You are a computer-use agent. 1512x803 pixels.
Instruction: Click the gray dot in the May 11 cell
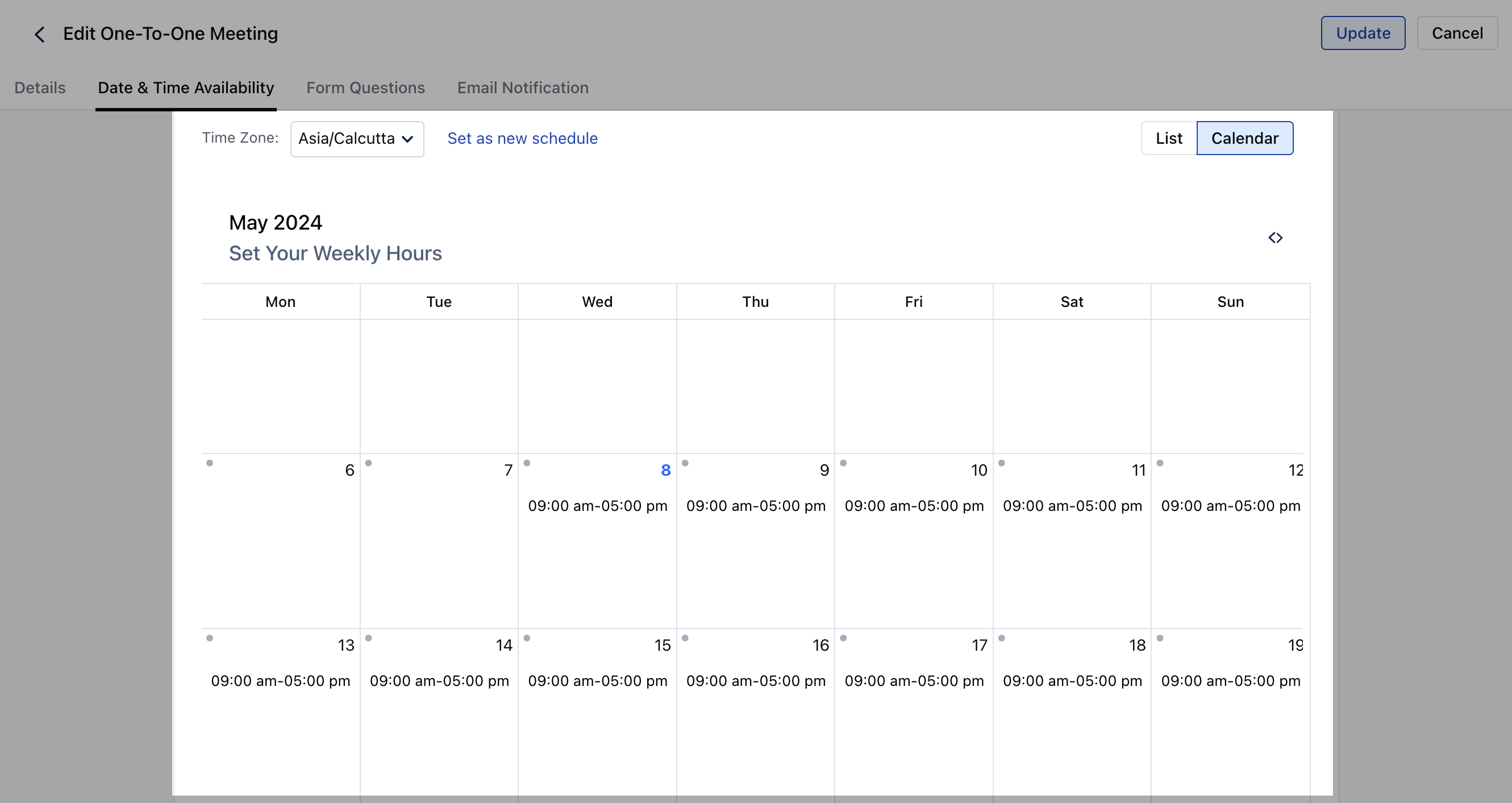point(1001,463)
